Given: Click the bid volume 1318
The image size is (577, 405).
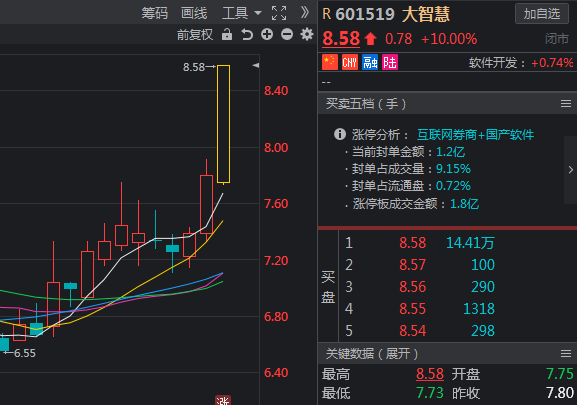Looking at the screenshot, I should coord(479,309).
